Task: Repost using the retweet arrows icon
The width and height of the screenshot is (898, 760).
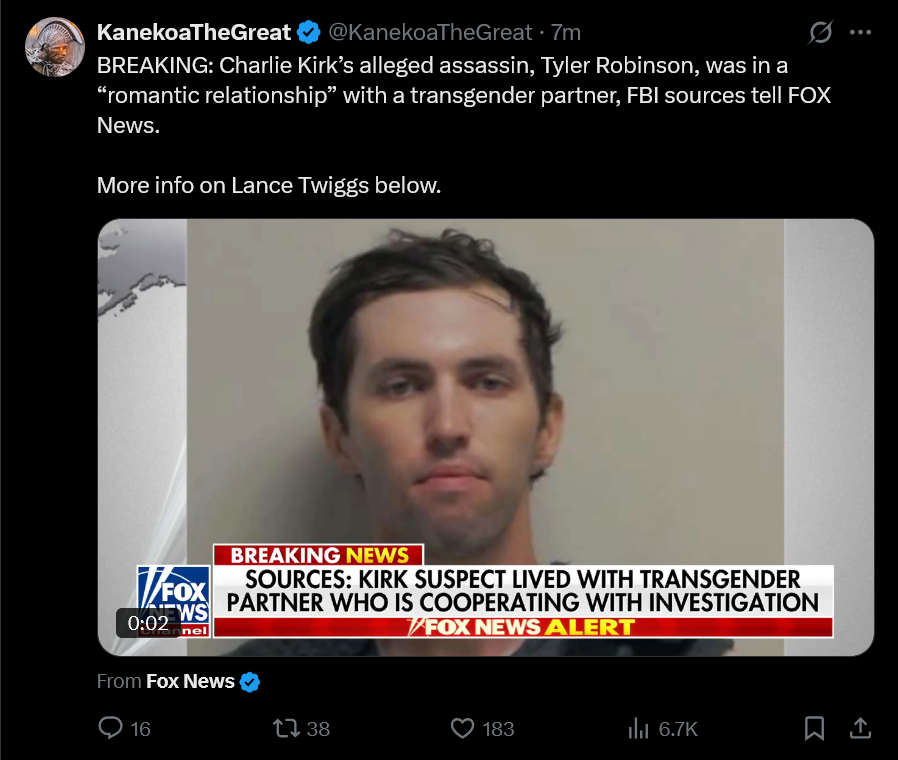Action: 286,729
